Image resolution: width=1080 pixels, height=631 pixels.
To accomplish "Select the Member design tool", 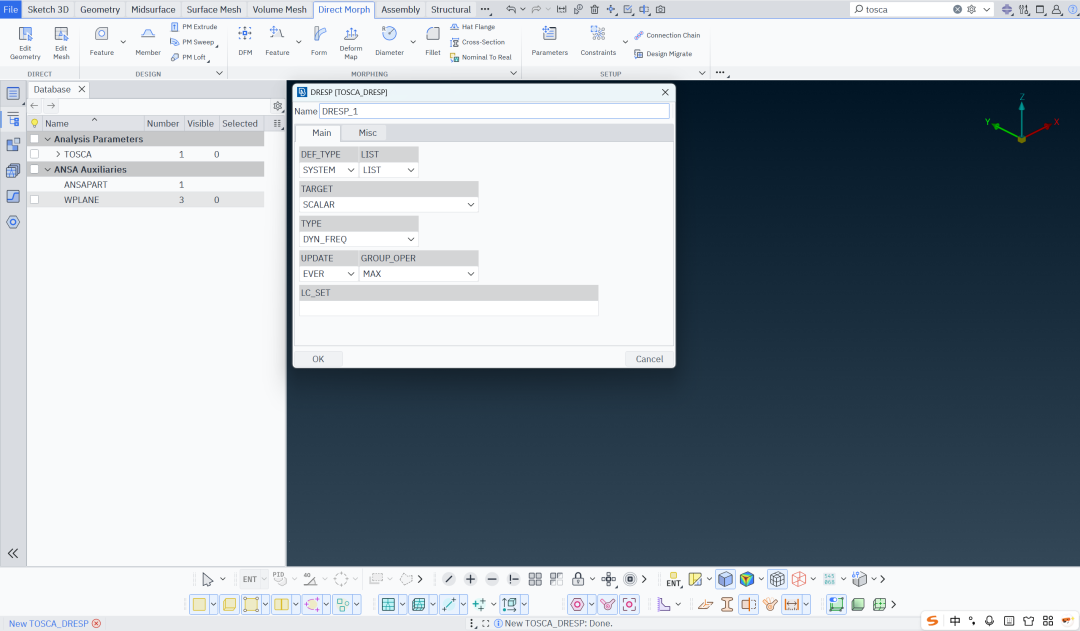I will pos(147,43).
